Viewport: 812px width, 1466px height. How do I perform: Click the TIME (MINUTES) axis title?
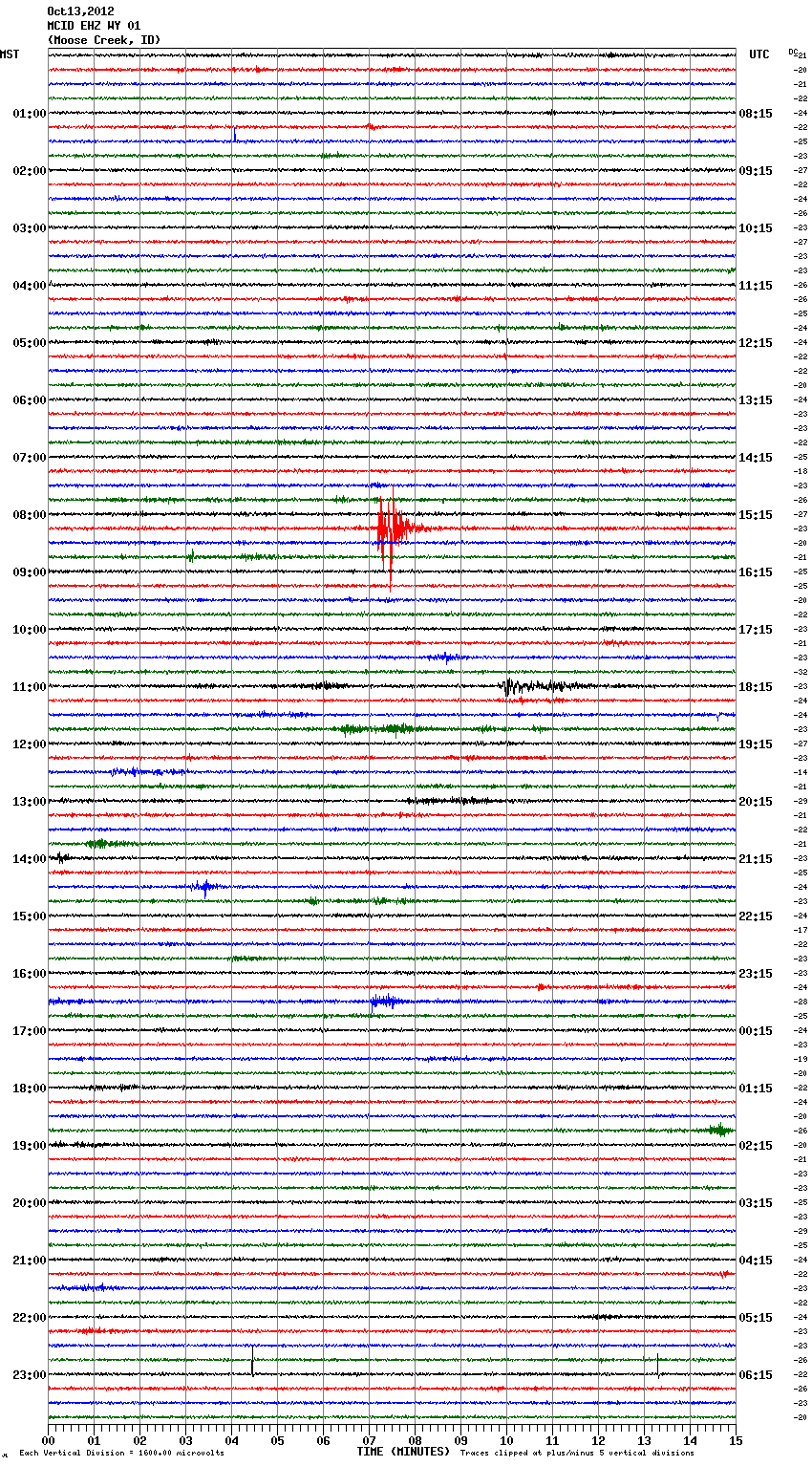click(x=403, y=1452)
